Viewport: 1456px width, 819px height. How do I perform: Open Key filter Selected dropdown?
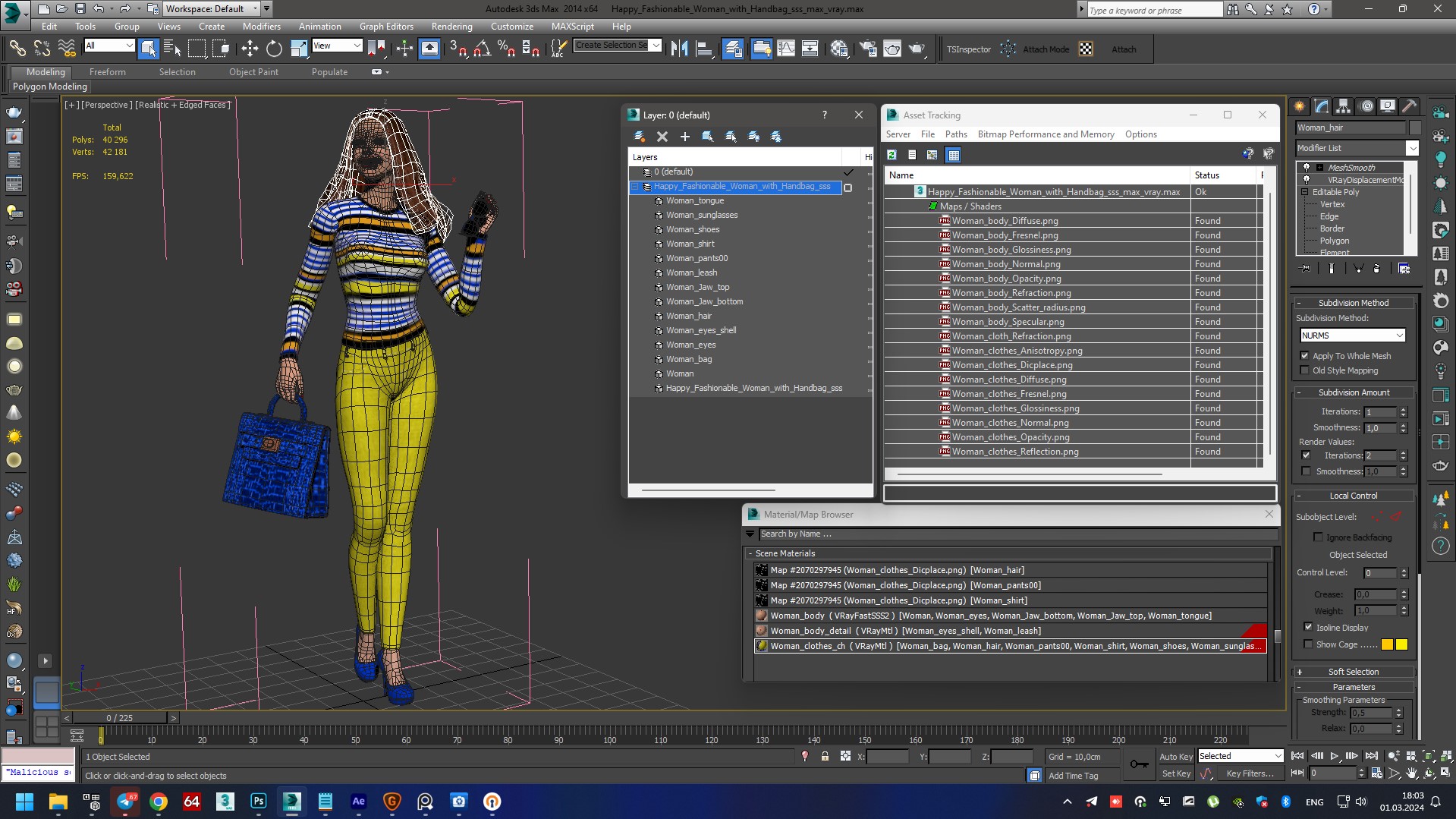(1240, 756)
